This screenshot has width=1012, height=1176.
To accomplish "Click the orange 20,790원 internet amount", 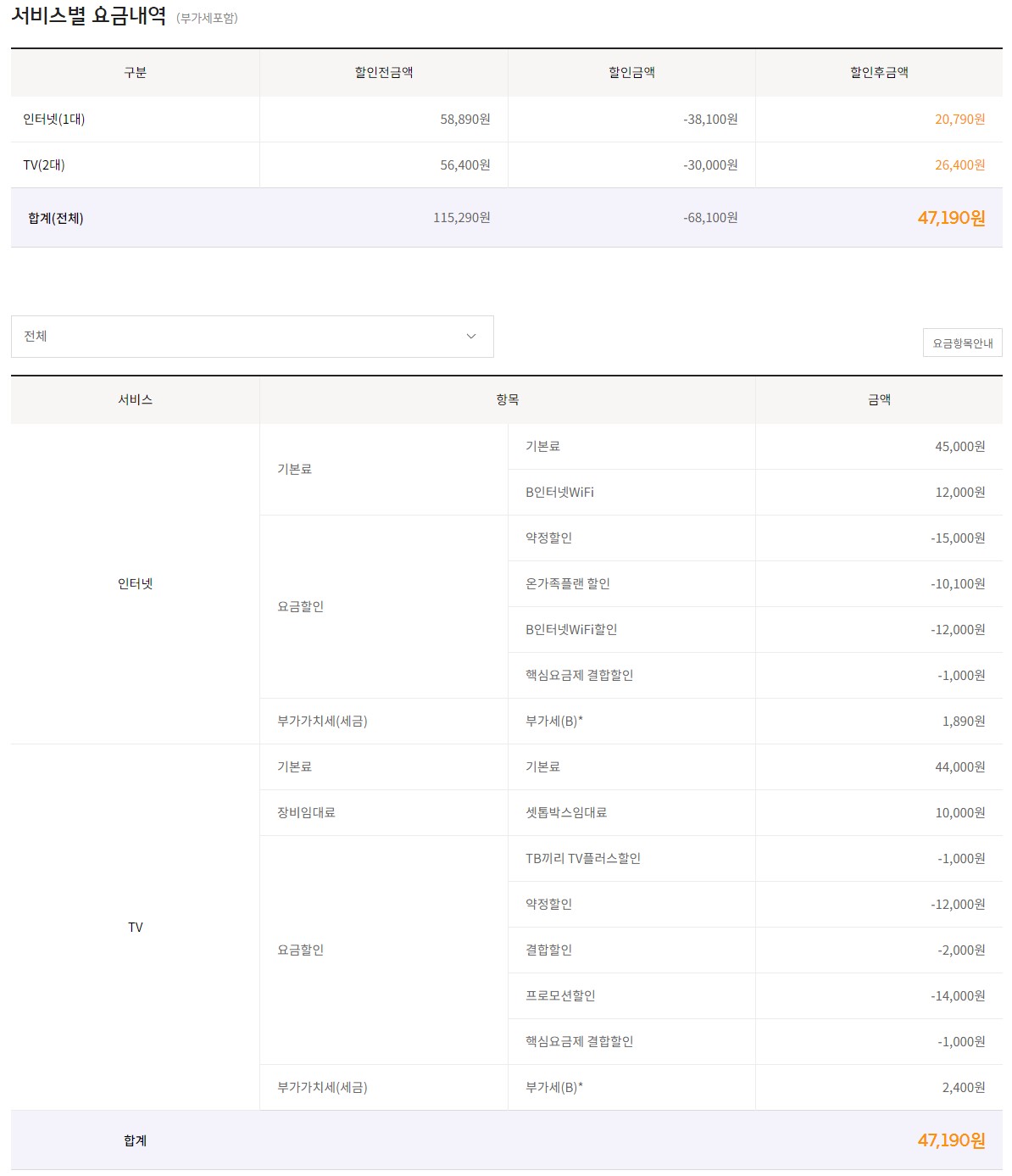I will pyautogui.click(x=959, y=120).
